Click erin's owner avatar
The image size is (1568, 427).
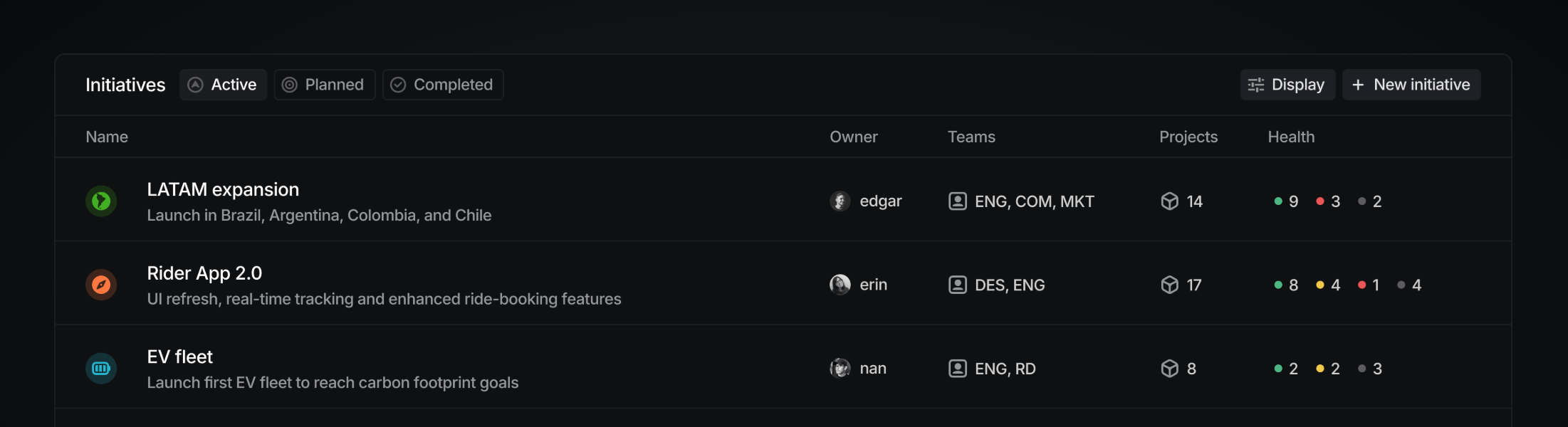pos(840,285)
